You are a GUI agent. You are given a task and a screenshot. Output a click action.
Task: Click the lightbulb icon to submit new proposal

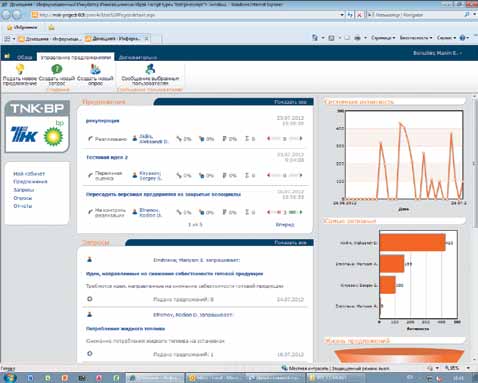[20, 69]
